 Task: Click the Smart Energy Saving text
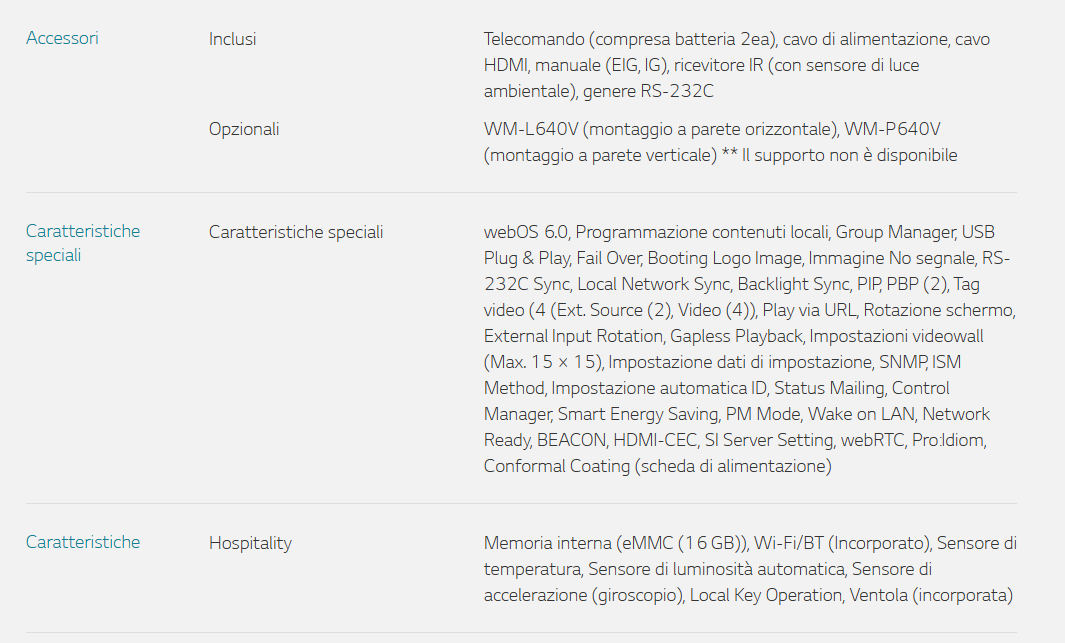click(x=639, y=414)
